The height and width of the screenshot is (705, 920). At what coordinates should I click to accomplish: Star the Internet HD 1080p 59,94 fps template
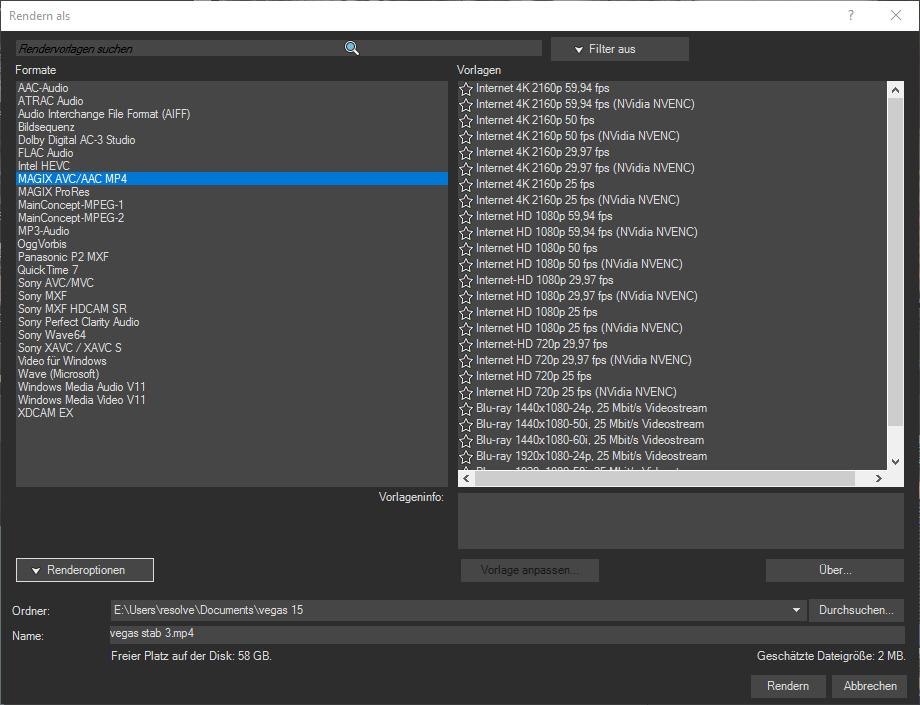point(466,216)
